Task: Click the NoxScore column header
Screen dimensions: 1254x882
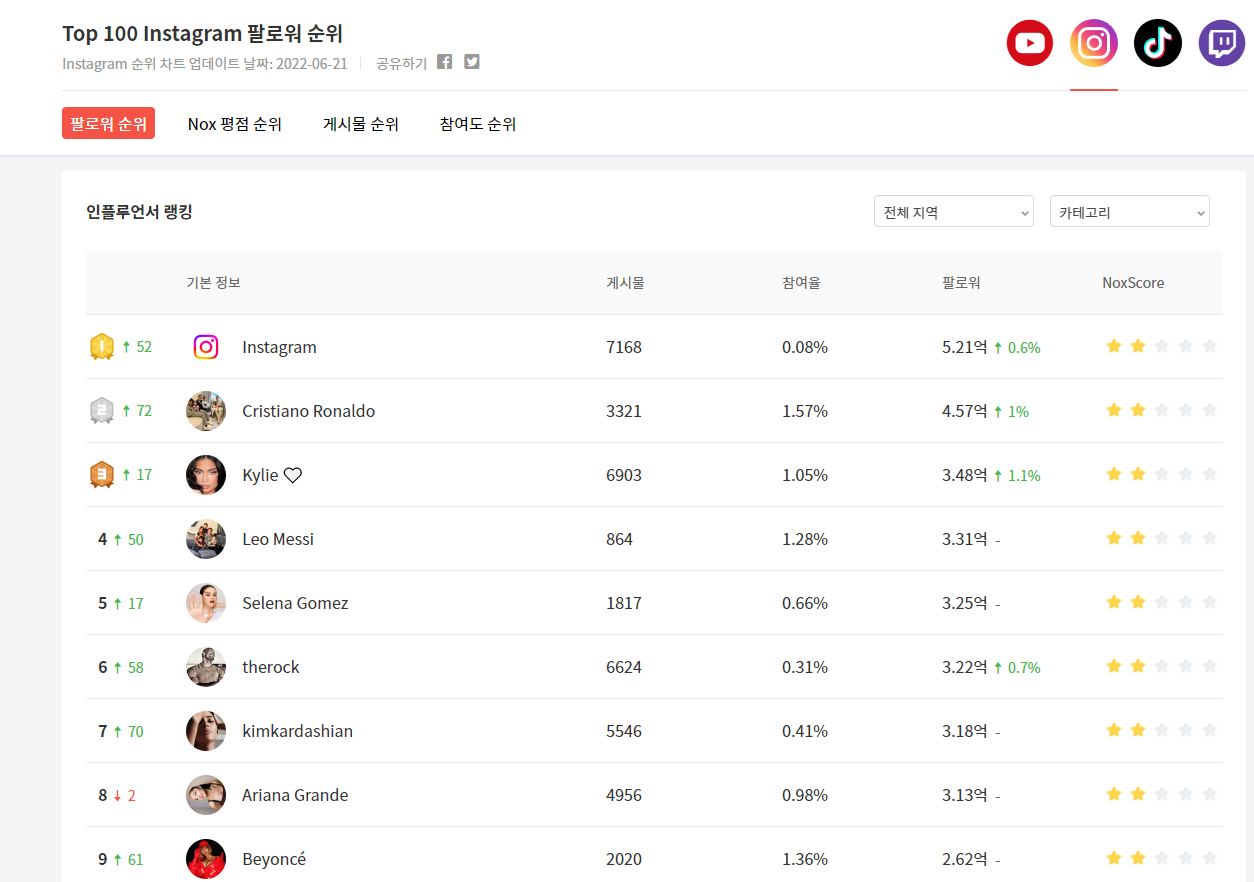Action: click(1133, 283)
